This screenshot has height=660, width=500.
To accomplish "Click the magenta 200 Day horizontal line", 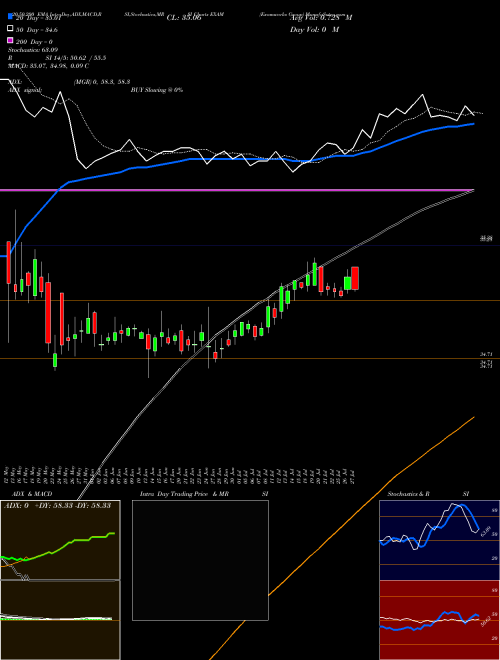I will (237, 190).
